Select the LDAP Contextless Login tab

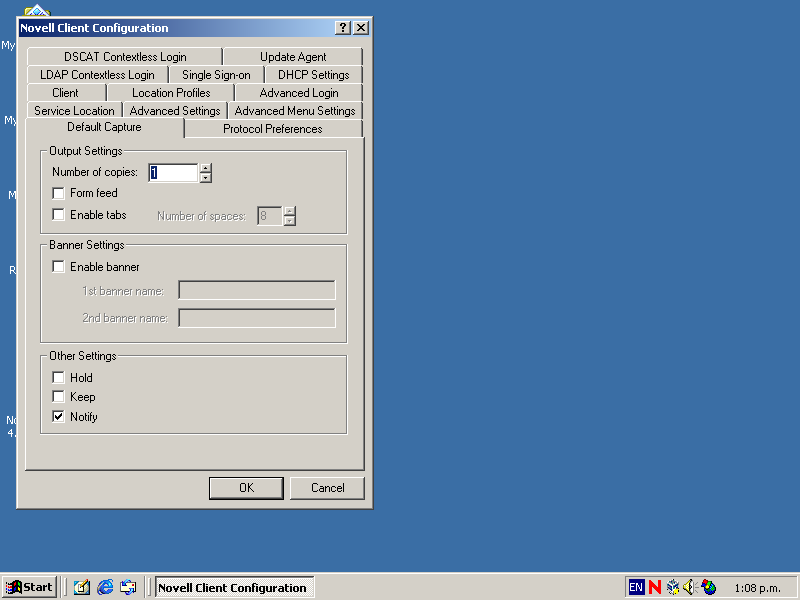click(97, 75)
